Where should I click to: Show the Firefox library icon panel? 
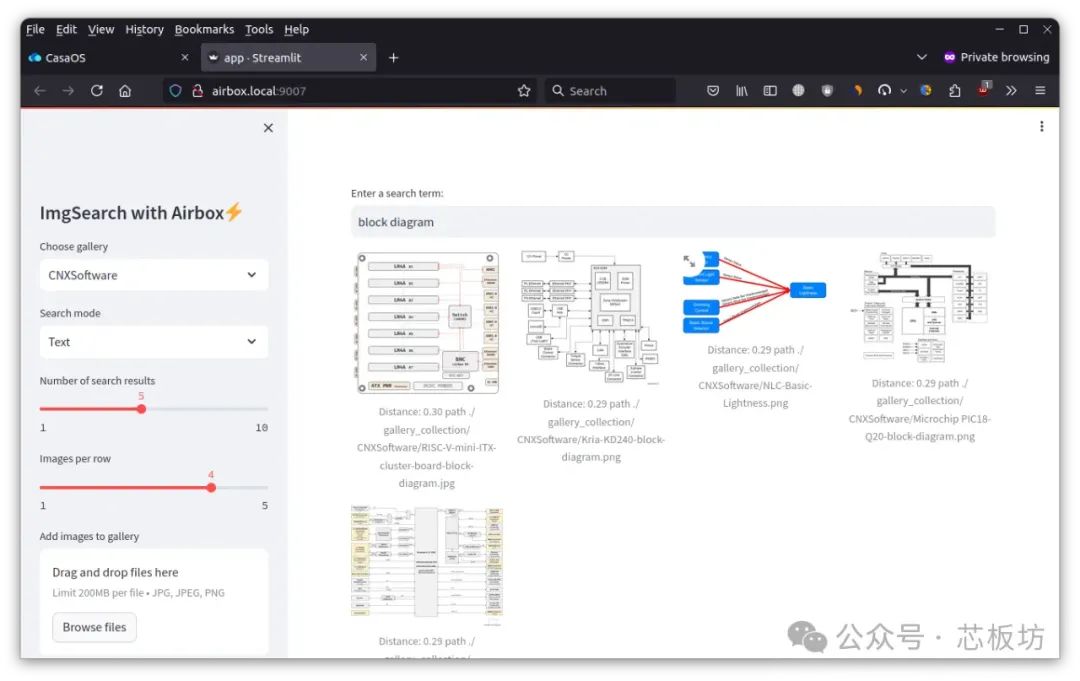pyautogui.click(x=742, y=90)
